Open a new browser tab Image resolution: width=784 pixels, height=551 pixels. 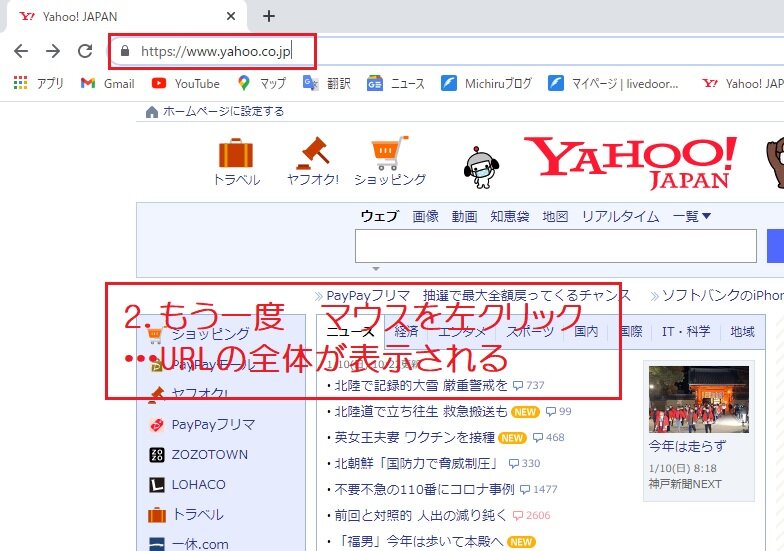(x=269, y=16)
